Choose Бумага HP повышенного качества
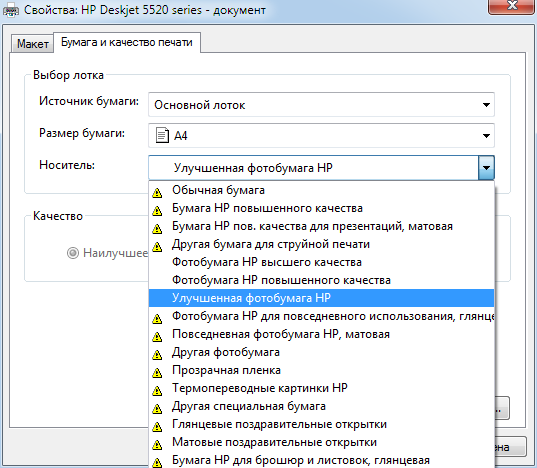 321,208
